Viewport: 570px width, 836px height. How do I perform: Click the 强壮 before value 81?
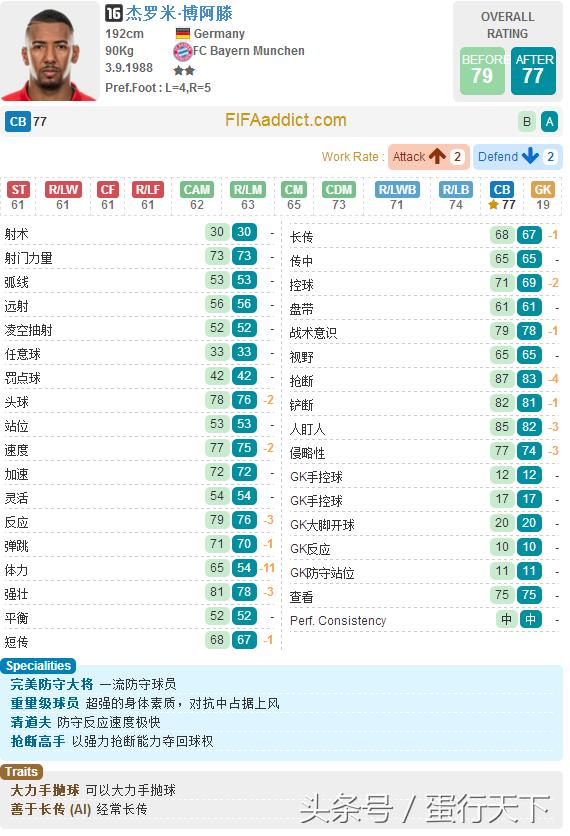(216, 592)
